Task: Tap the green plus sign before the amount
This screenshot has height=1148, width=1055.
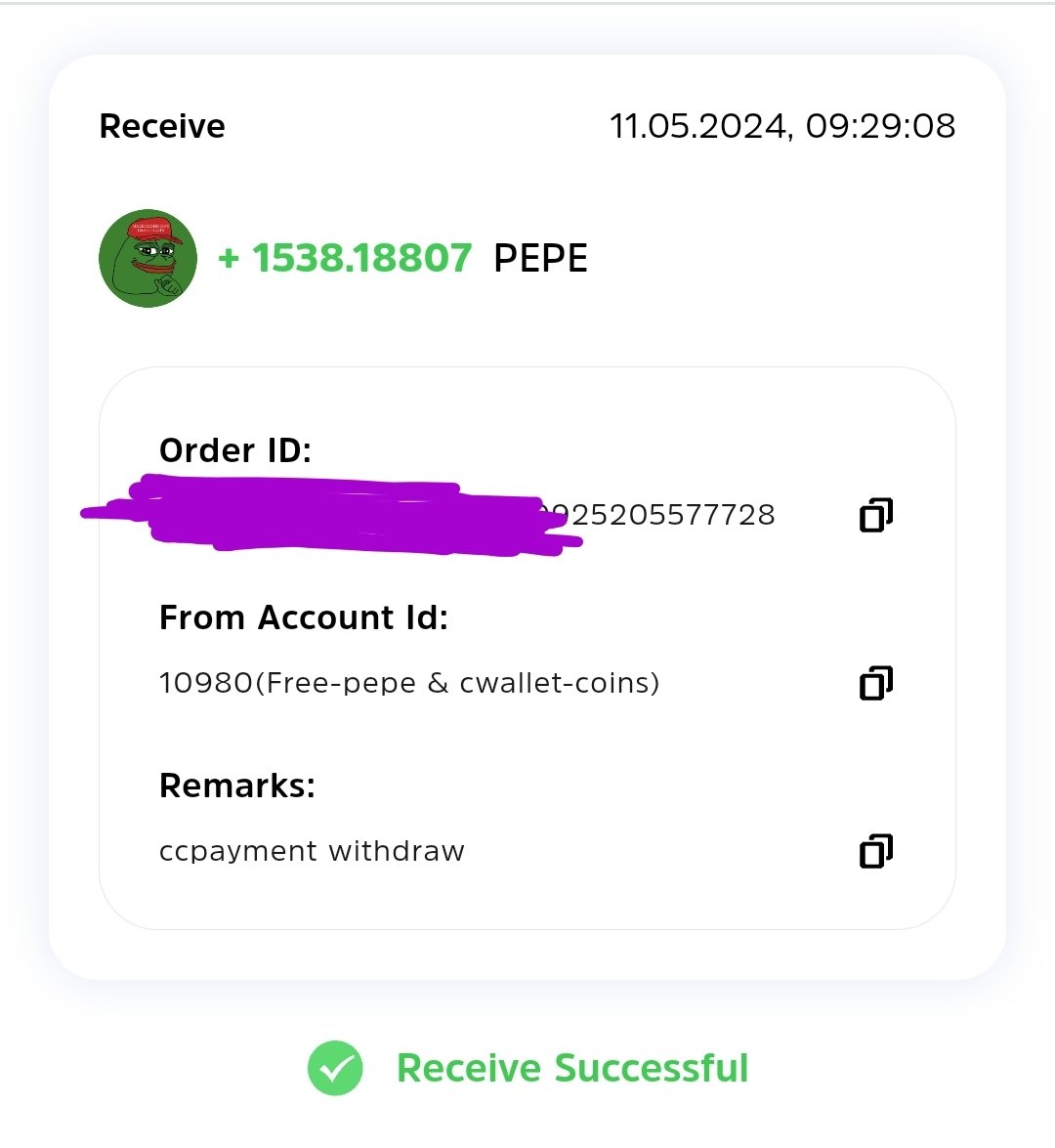Action: 229,258
